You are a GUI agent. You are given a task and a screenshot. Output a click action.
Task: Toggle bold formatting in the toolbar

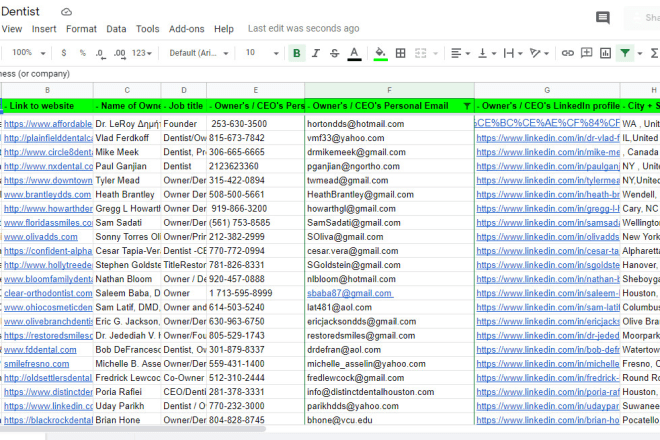coord(296,53)
